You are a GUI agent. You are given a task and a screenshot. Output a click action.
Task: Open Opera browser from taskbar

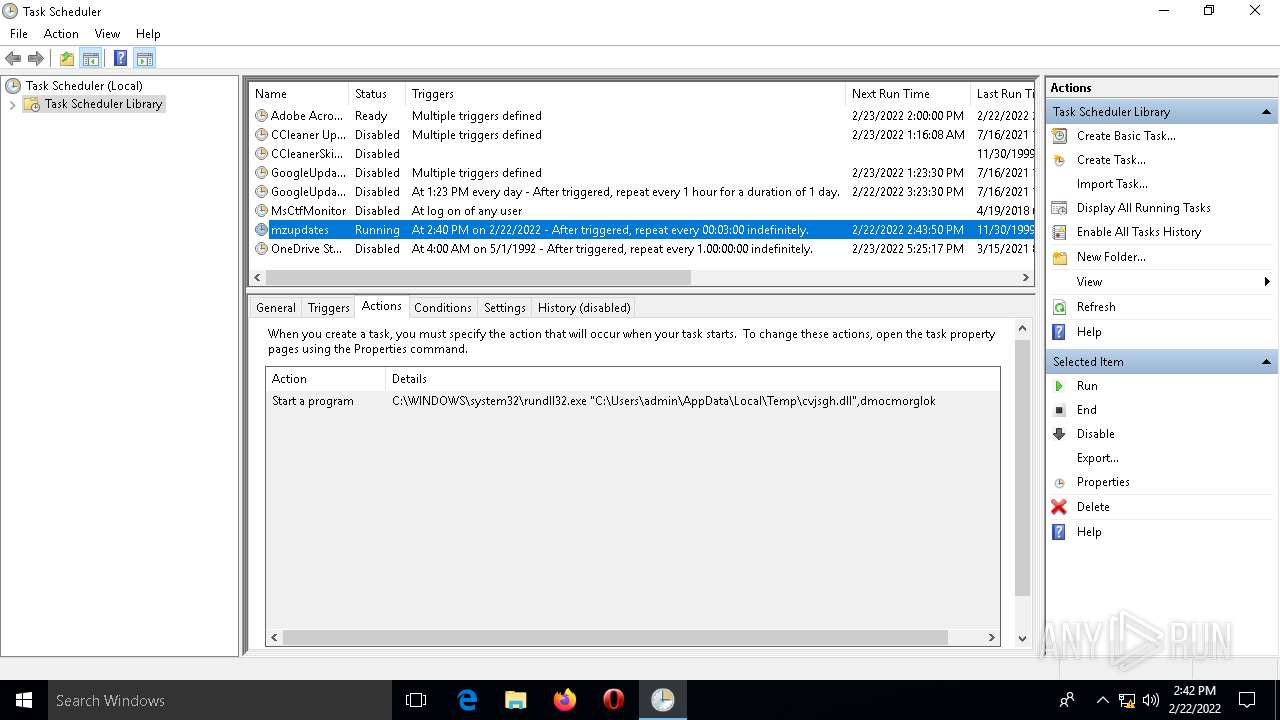614,700
